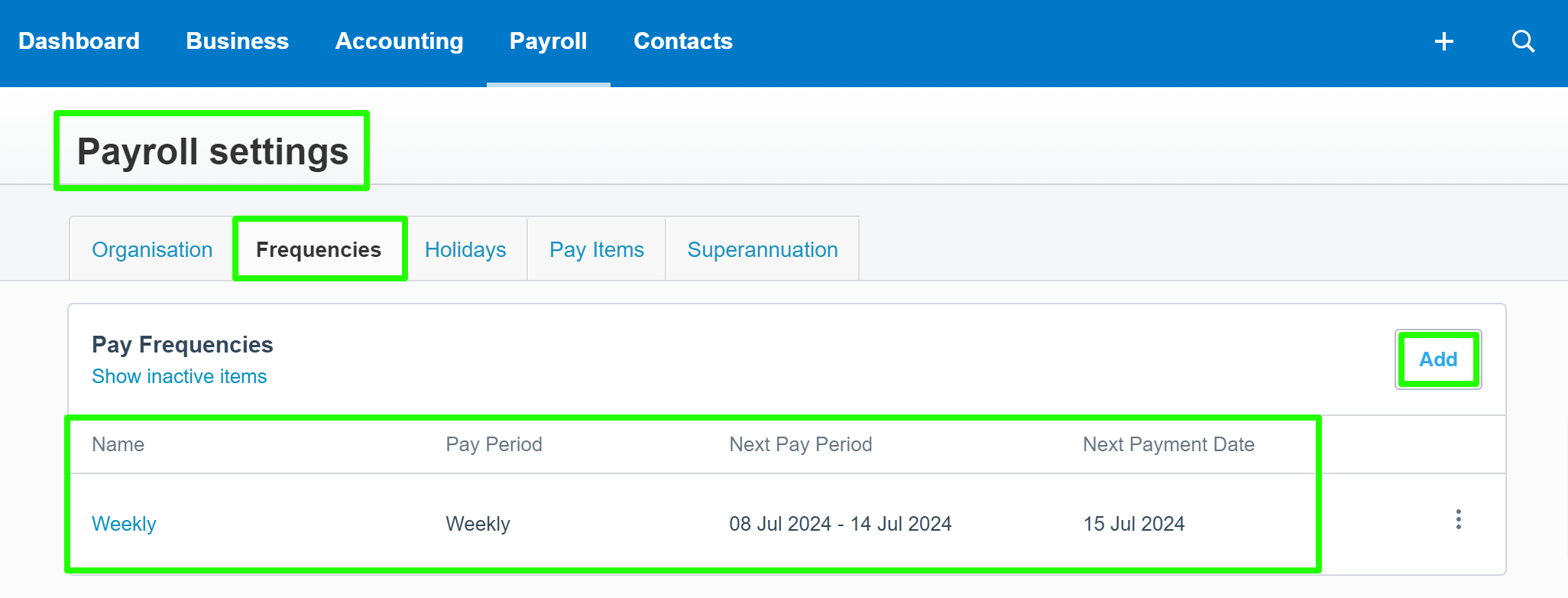Click the Next Pay Period column header

click(x=801, y=444)
